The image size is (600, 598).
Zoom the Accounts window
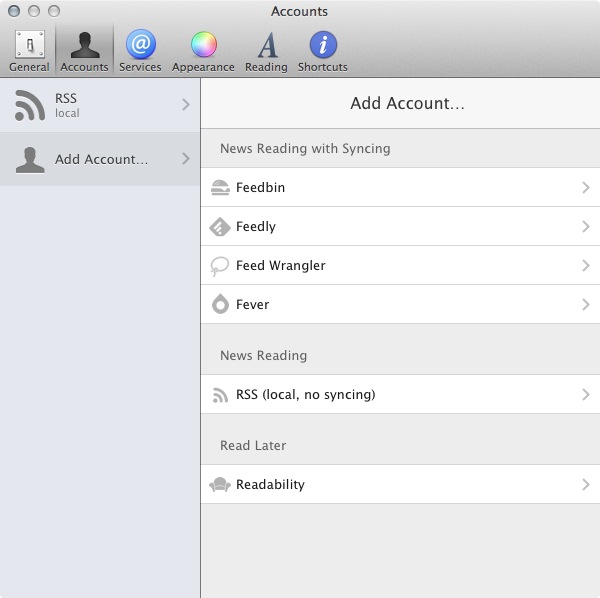54,11
